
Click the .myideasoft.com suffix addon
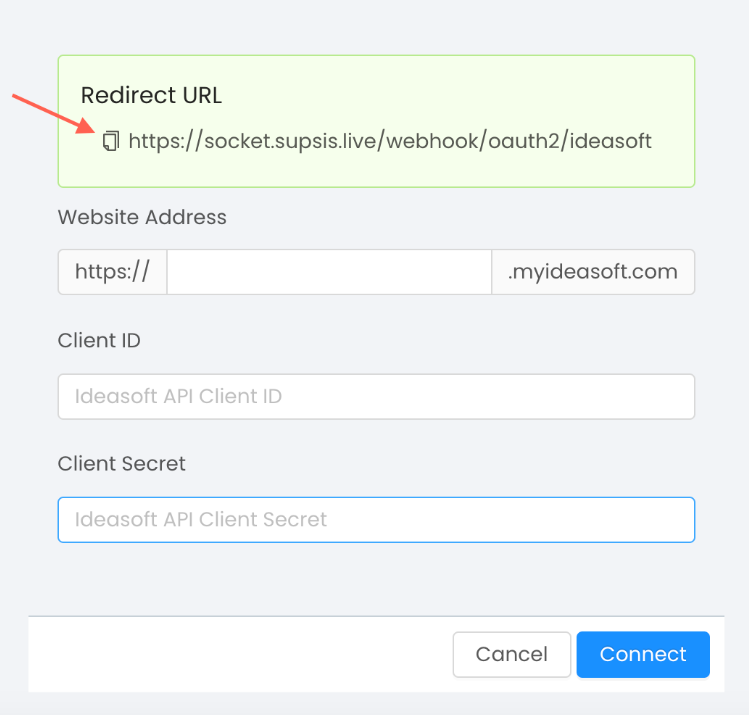[593, 272]
